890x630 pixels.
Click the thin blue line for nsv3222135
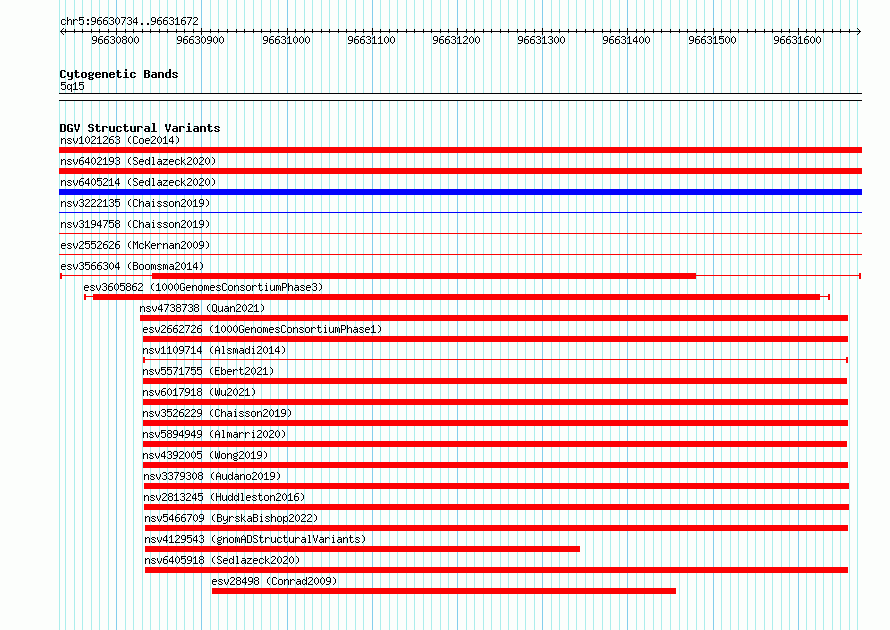460,213
